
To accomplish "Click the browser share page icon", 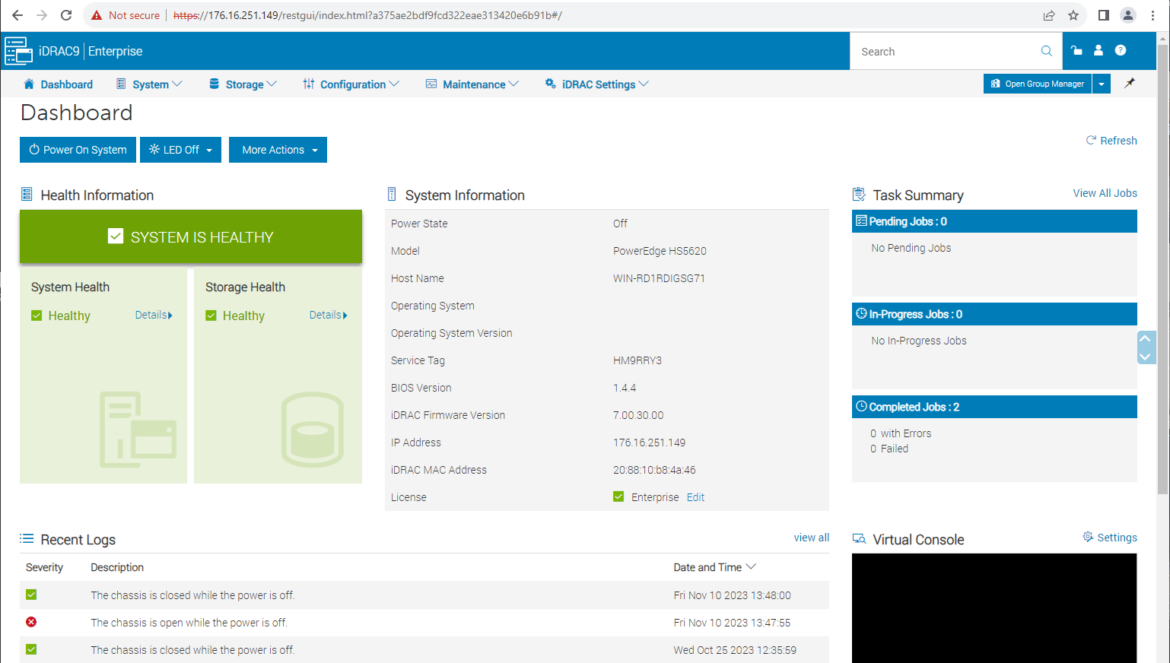I will click(x=1049, y=15).
